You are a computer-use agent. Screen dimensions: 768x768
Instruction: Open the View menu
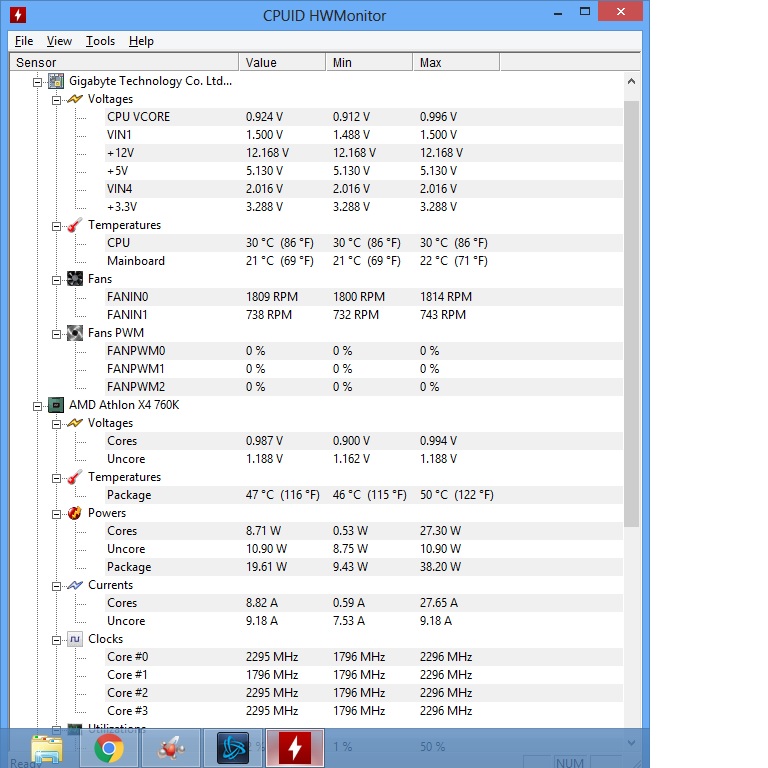[59, 41]
